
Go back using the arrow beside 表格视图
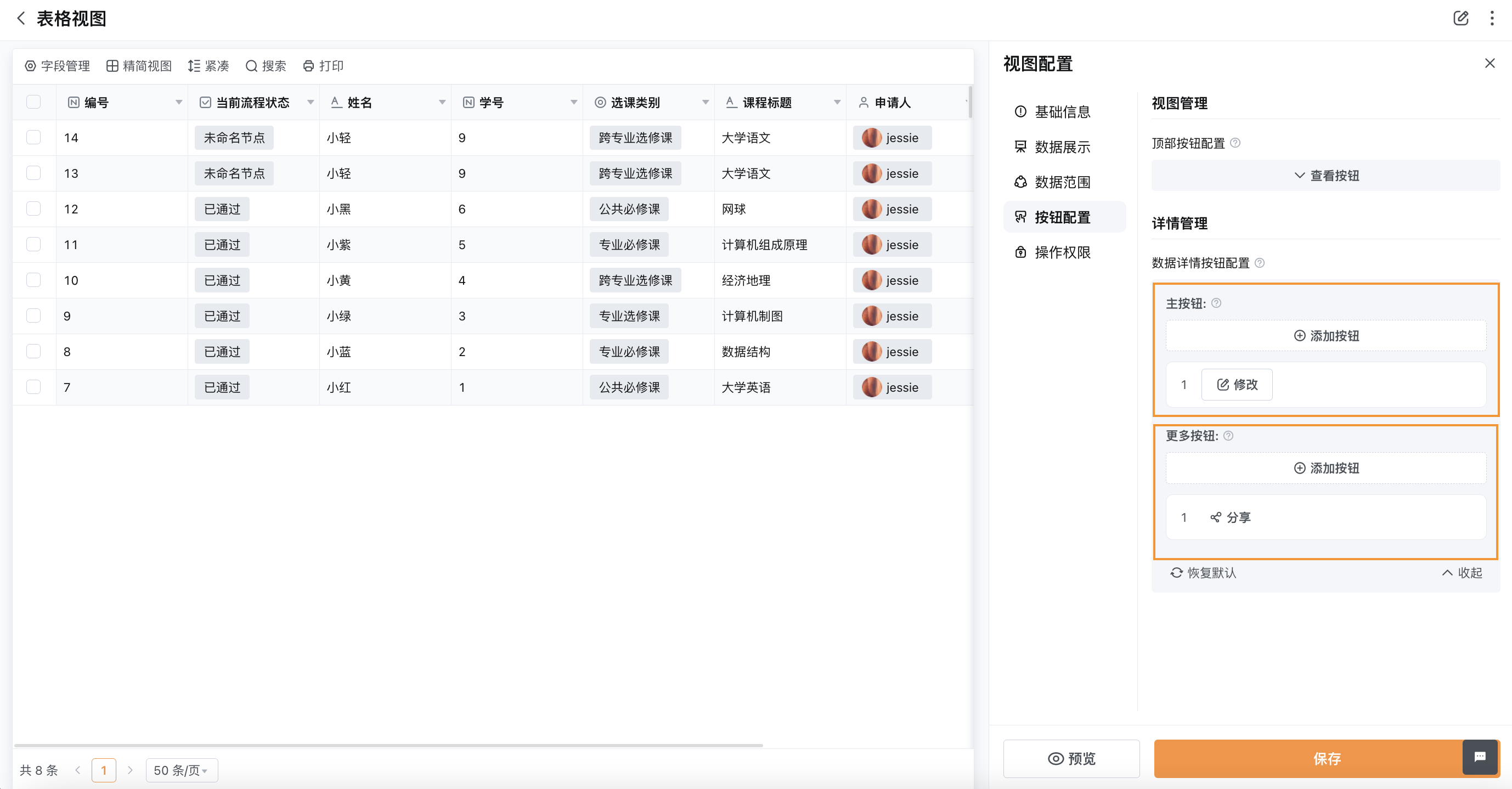(21, 19)
